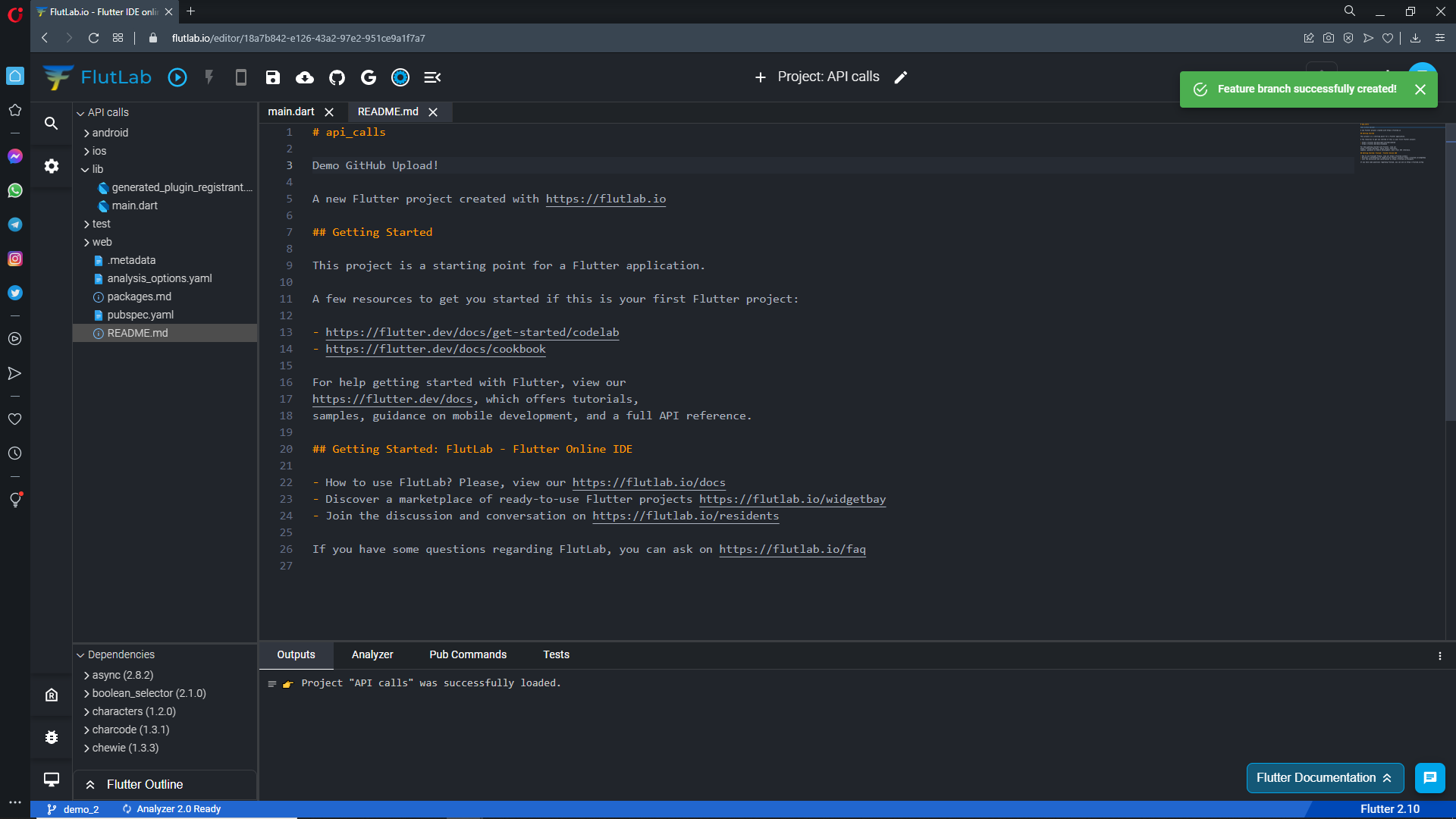Expand the boolean_selector (2.1.0) dependency
Screen dimensions: 1456x819
86,693
